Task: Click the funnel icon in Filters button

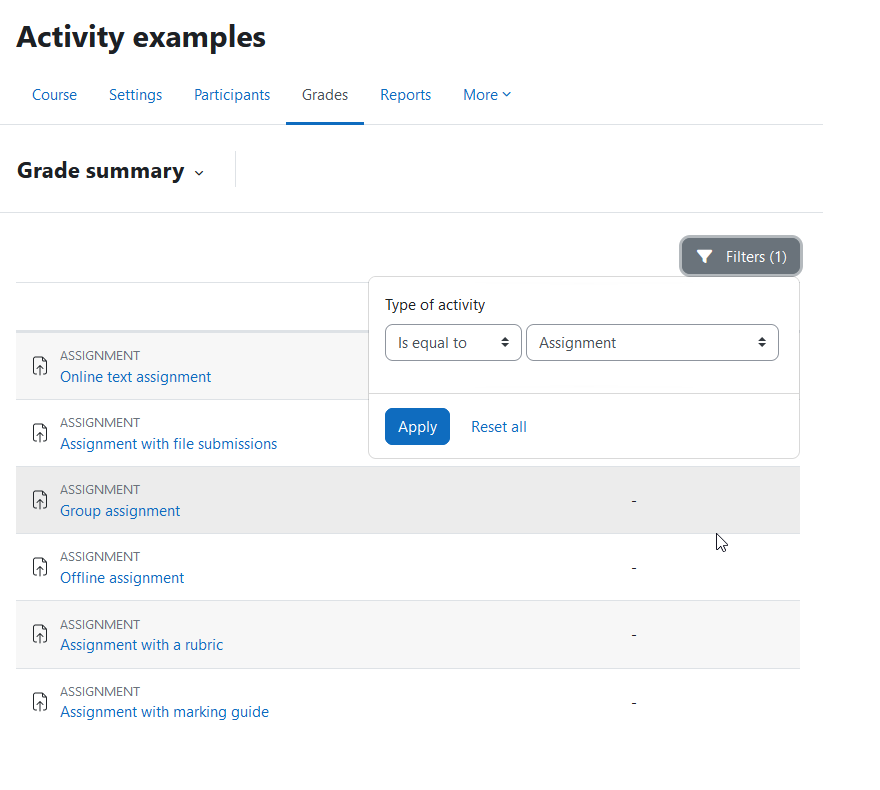Action: coord(704,256)
